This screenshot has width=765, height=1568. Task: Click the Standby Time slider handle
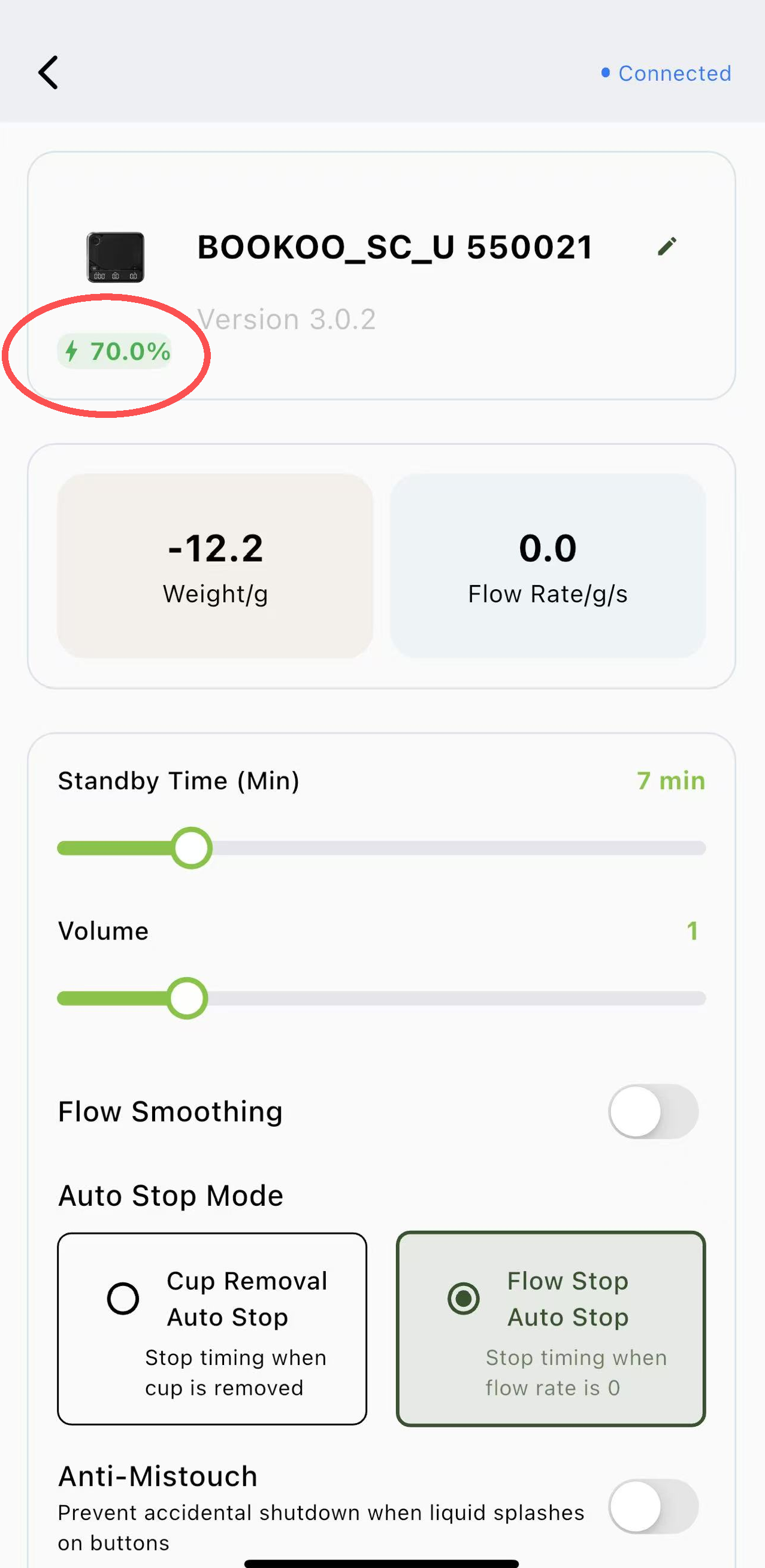click(x=191, y=848)
